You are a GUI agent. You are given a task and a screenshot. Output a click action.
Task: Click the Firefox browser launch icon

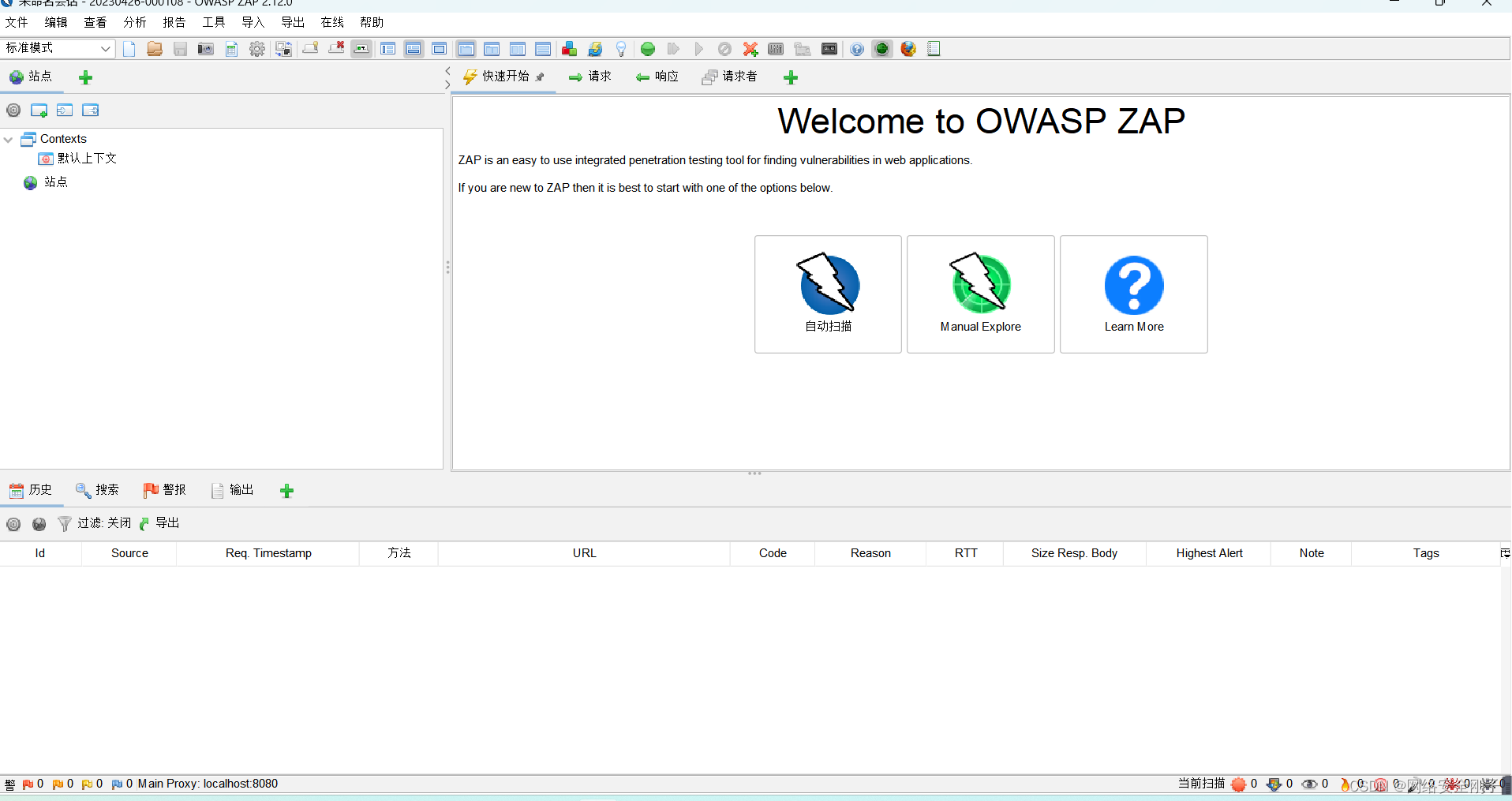click(908, 49)
